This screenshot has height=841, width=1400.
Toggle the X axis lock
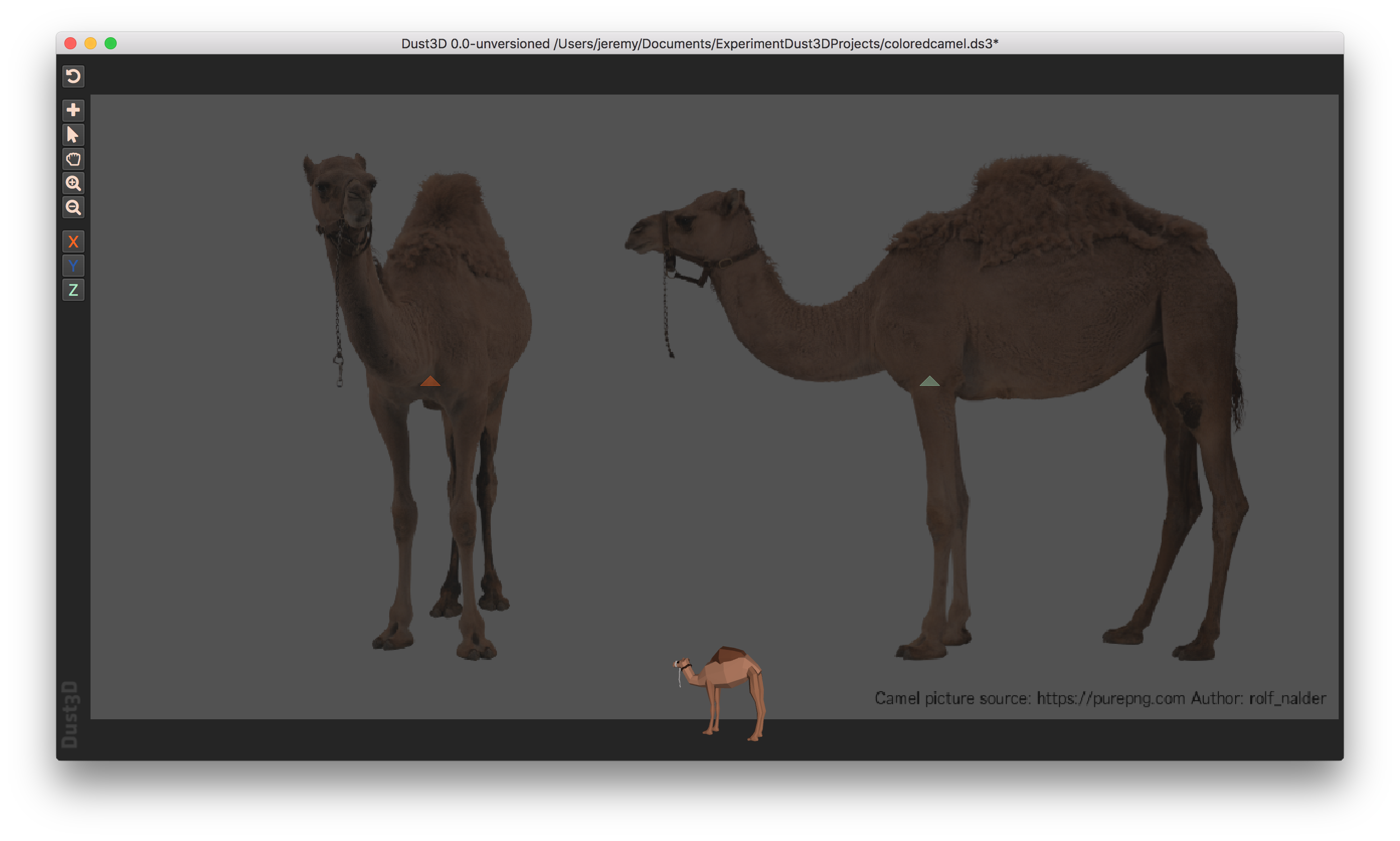73,242
